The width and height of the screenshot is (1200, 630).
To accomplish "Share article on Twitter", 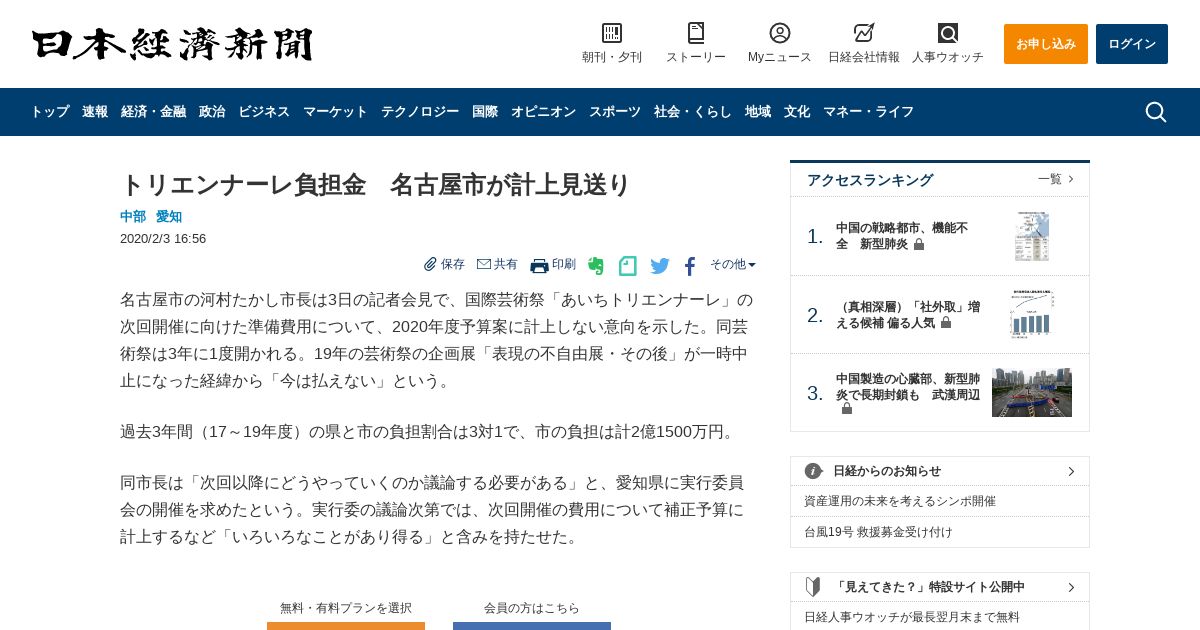I will coord(660,266).
